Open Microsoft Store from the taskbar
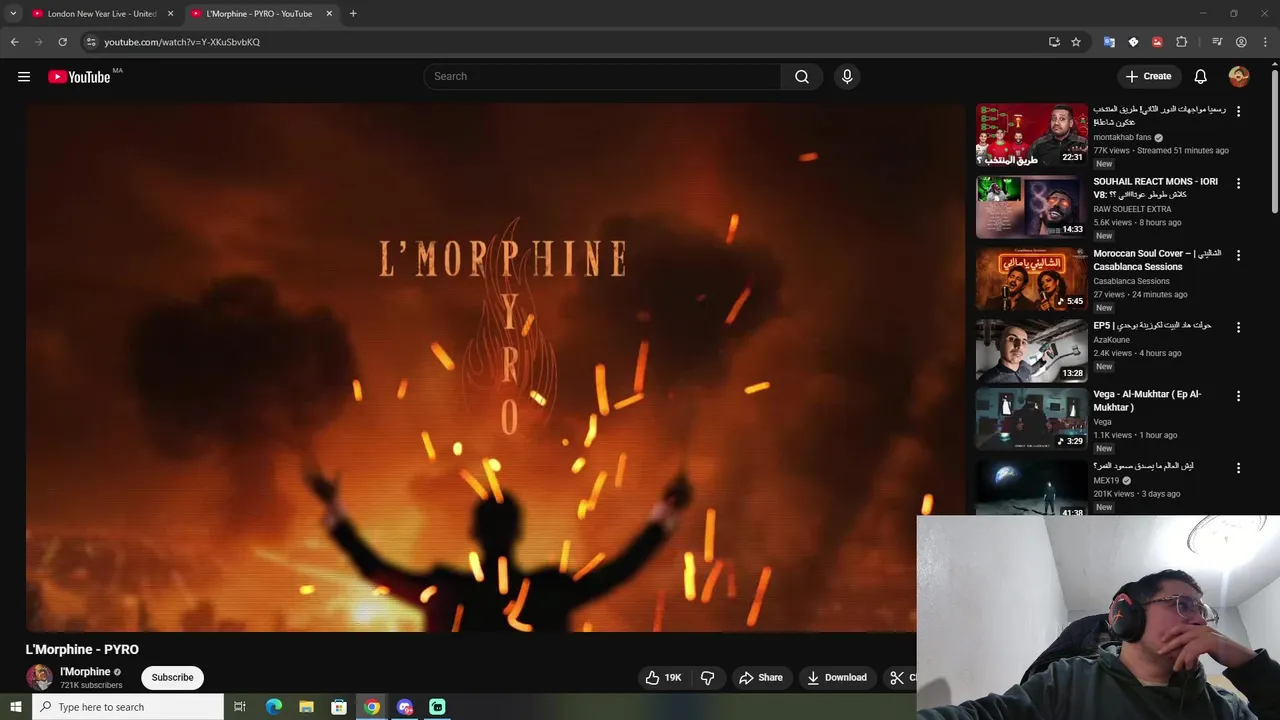Viewport: 1280px width, 720px height. tap(339, 707)
